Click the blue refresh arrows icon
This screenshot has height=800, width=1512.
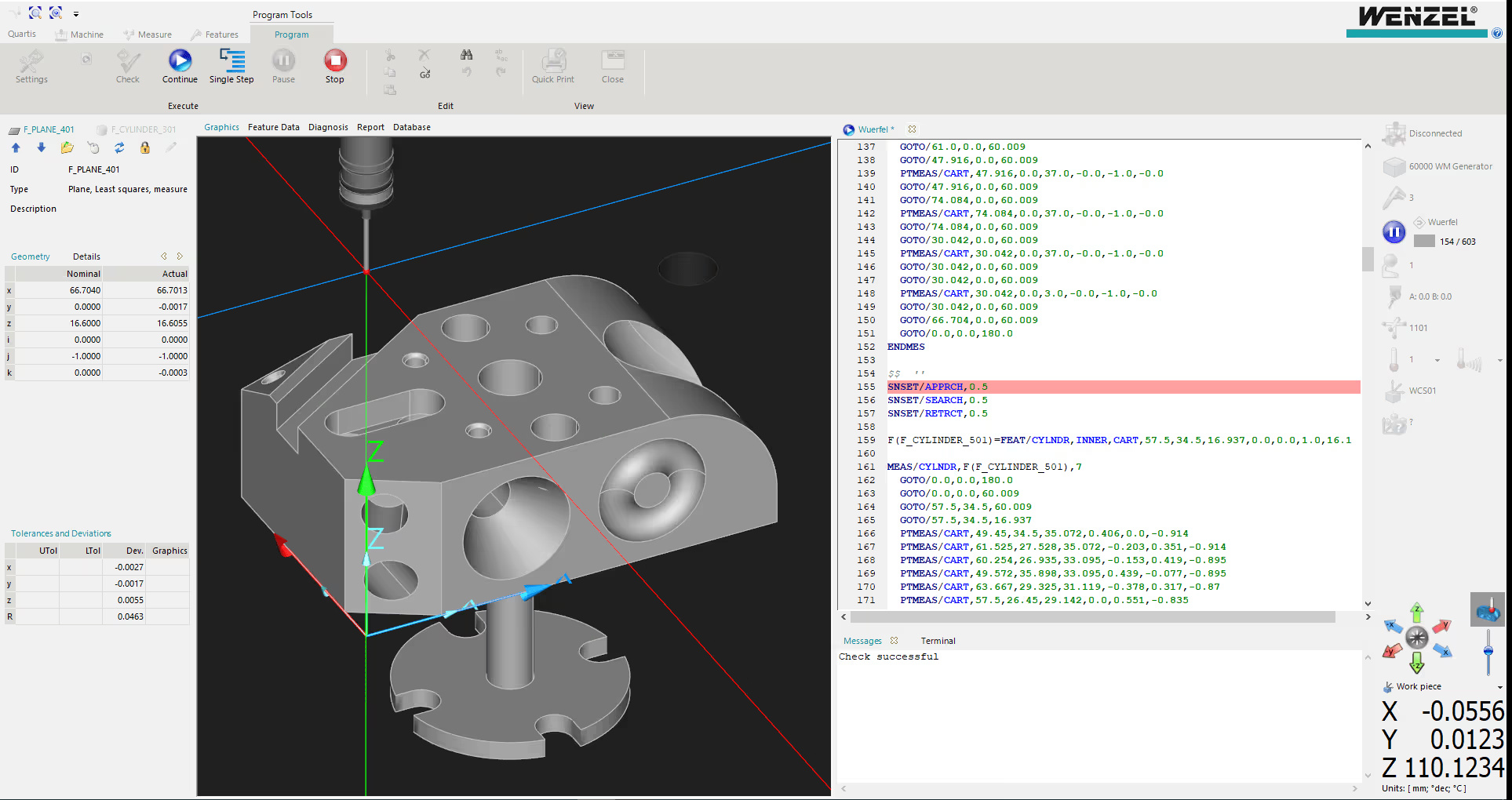[119, 147]
